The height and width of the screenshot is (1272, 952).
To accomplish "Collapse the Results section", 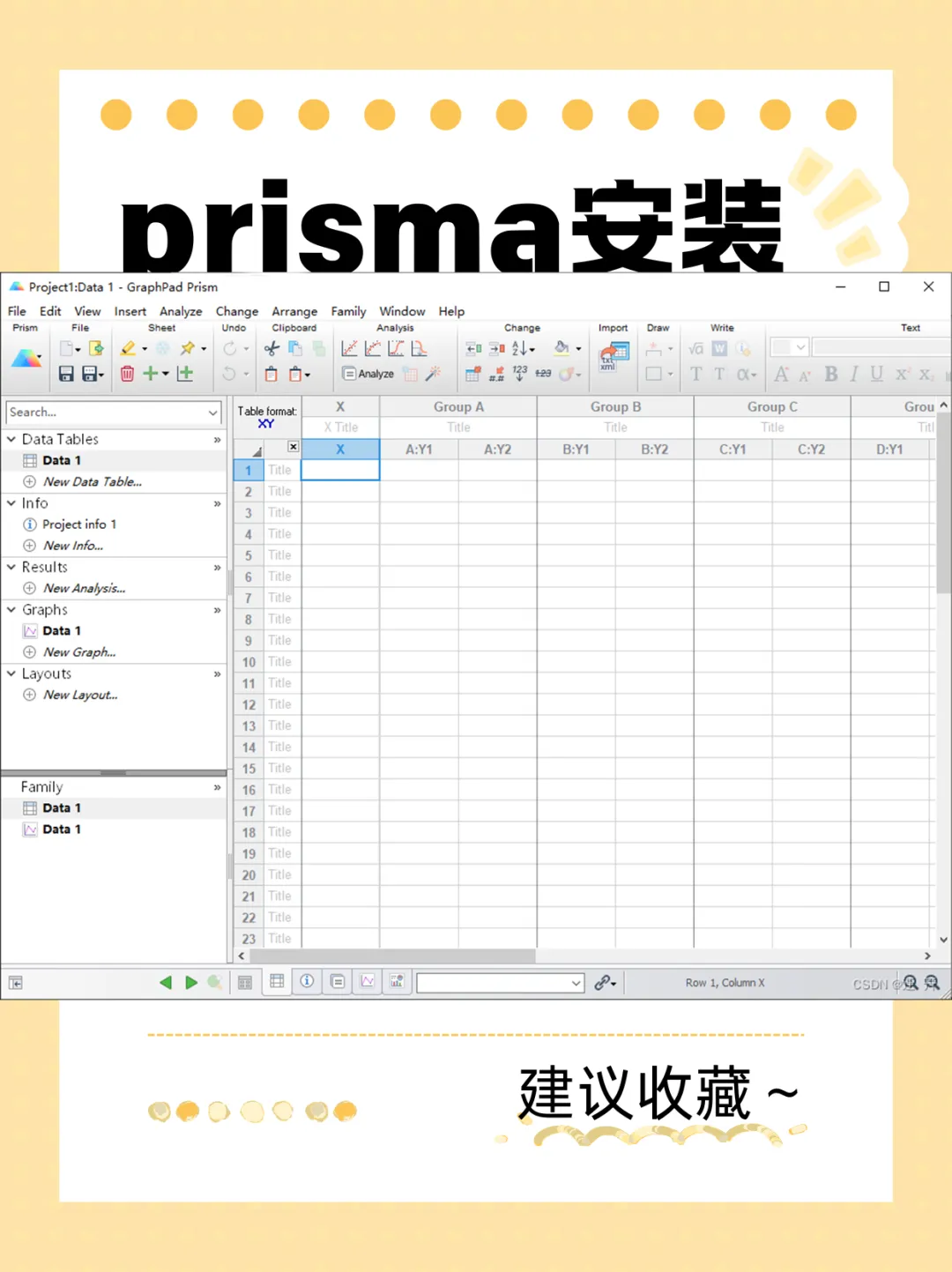I will click(11, 567).
